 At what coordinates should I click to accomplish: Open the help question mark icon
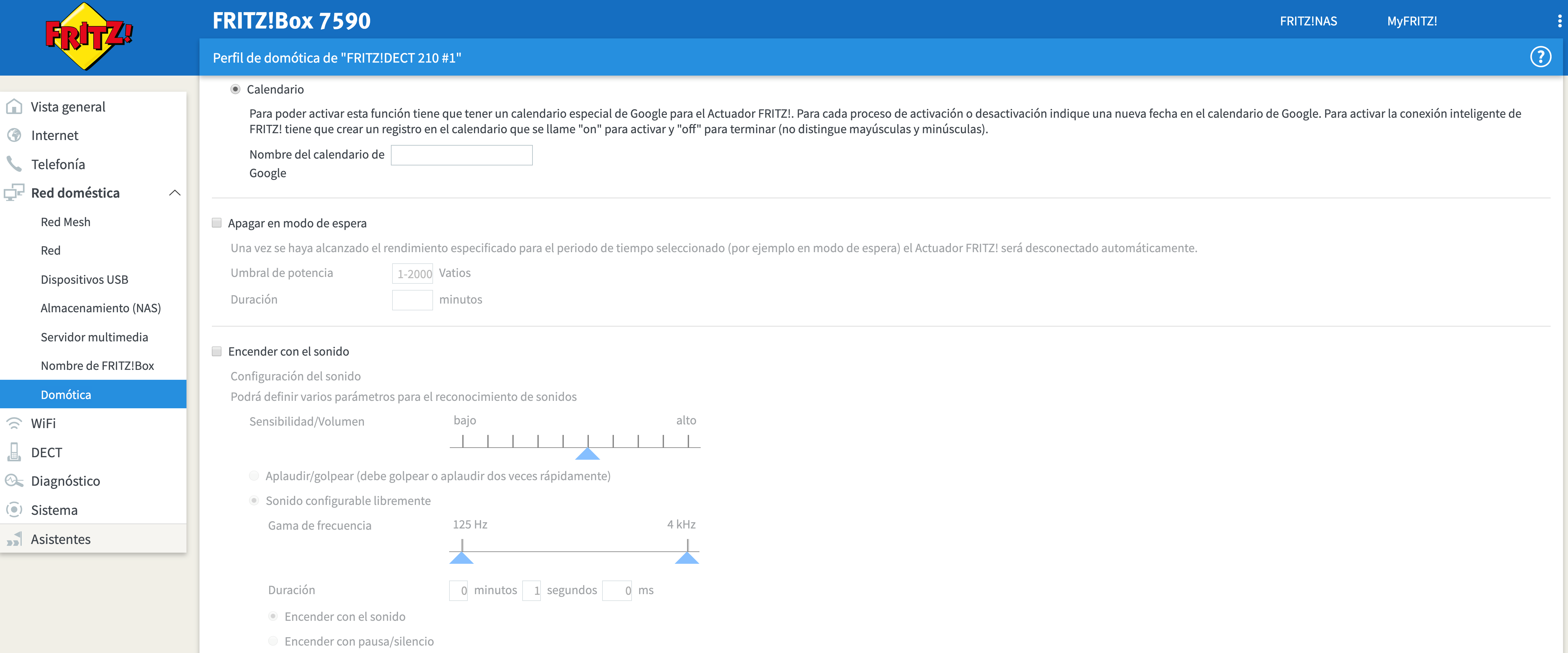(x=1541, y=57)
